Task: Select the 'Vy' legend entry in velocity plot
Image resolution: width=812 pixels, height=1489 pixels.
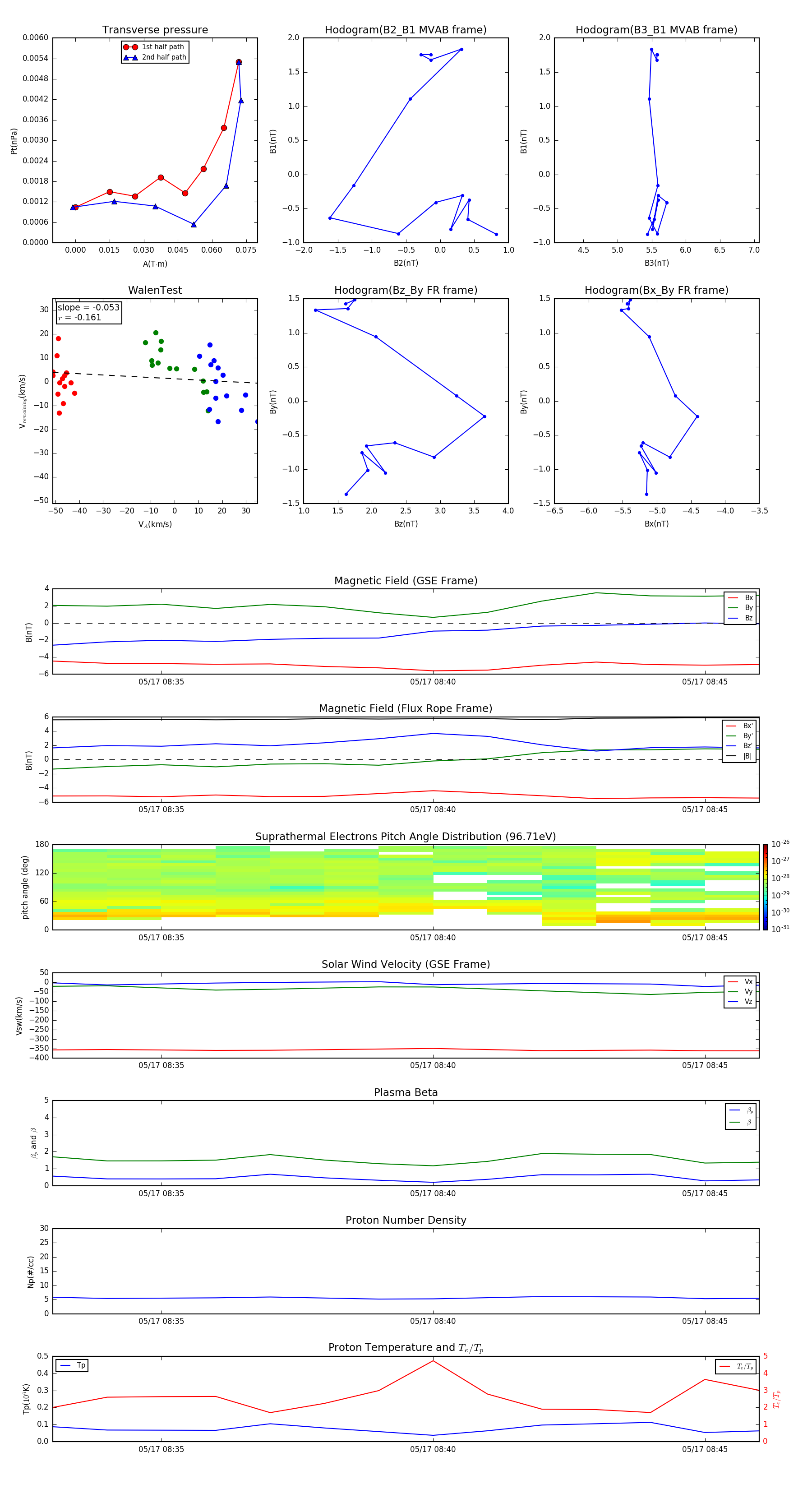Action: pos(740,991)
